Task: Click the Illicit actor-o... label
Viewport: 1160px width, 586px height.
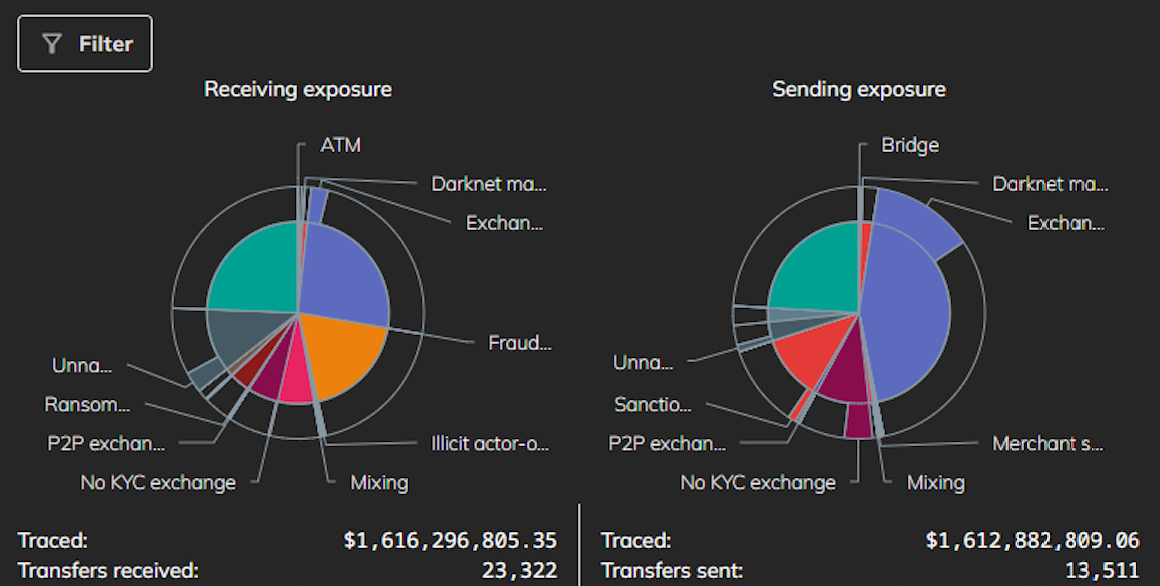Action: coord(490,443)
